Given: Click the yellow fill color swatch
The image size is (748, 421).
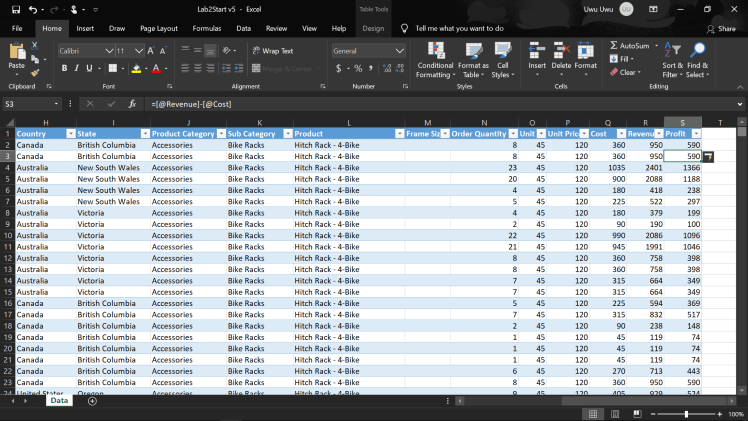Looking at the screenshot, I should pyautogui.click(x=137, y=68).
